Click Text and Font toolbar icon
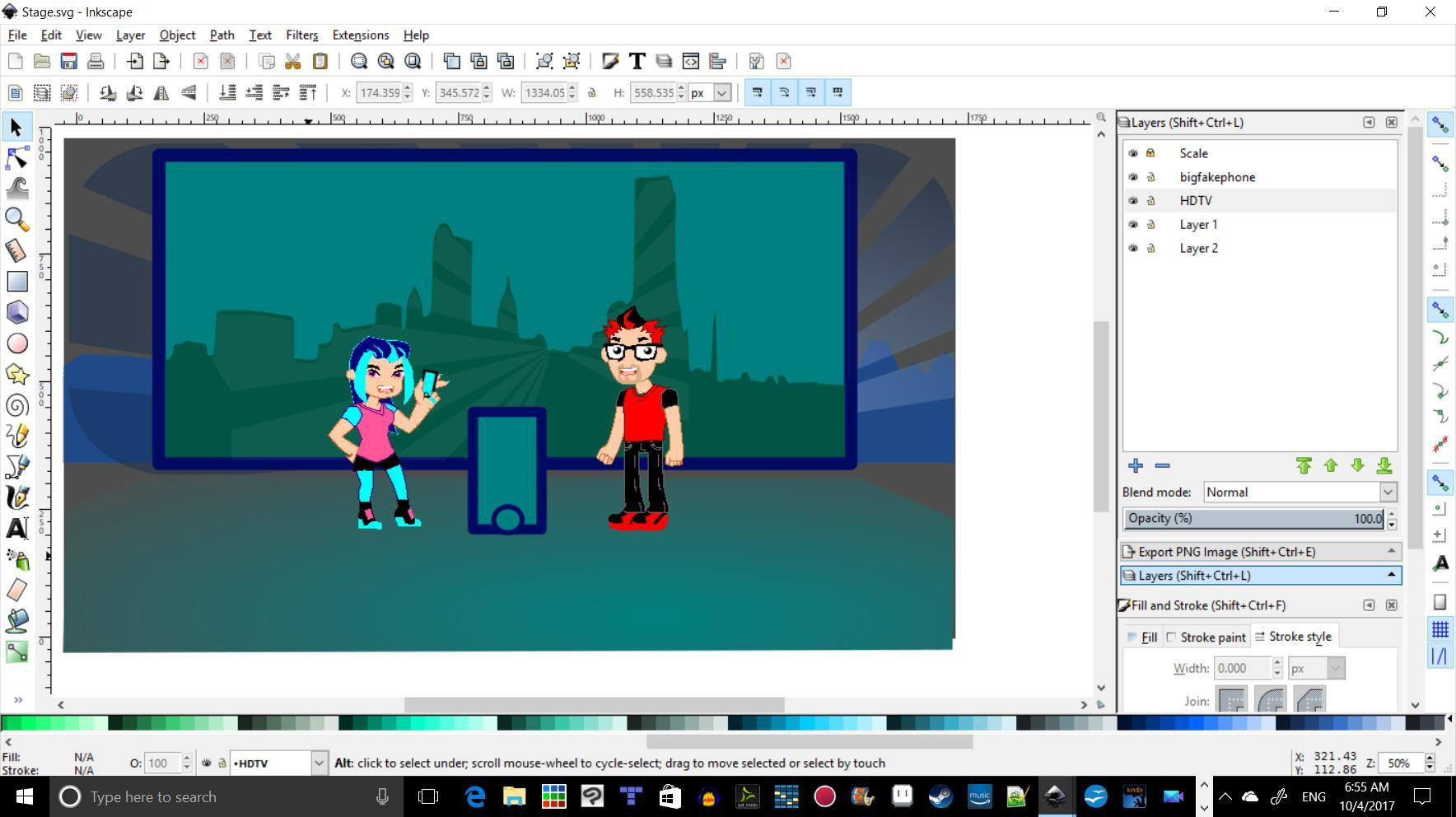This screenshot has width=1456, height=817. click(x=637, y=61)
